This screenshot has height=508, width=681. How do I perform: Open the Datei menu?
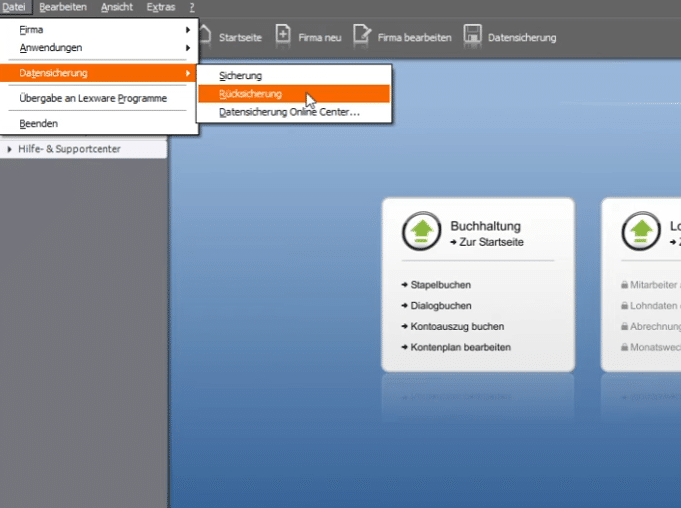pyautogui.click(x=14, y=7)
